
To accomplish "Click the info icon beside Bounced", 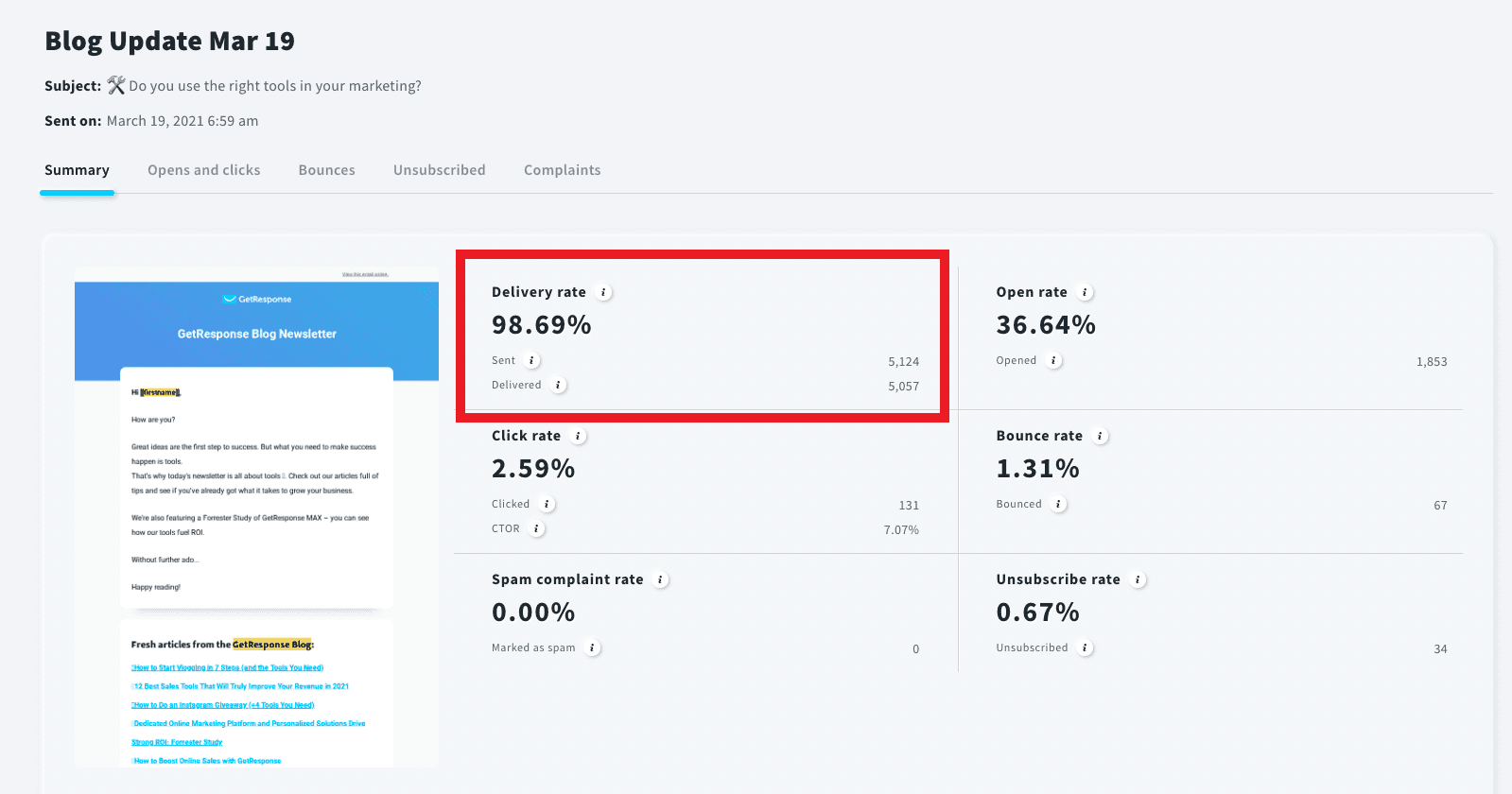I will pos(1059,505).
